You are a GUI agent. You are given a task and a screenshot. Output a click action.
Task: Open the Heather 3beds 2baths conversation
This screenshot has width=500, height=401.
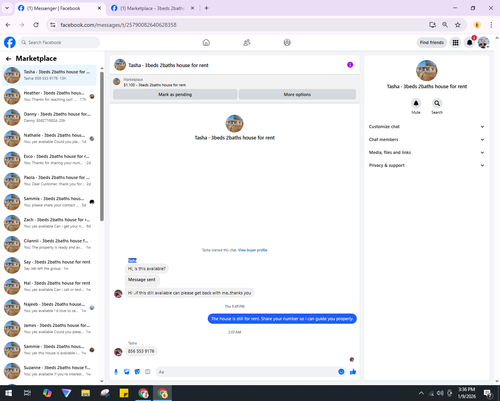(49, 96)
